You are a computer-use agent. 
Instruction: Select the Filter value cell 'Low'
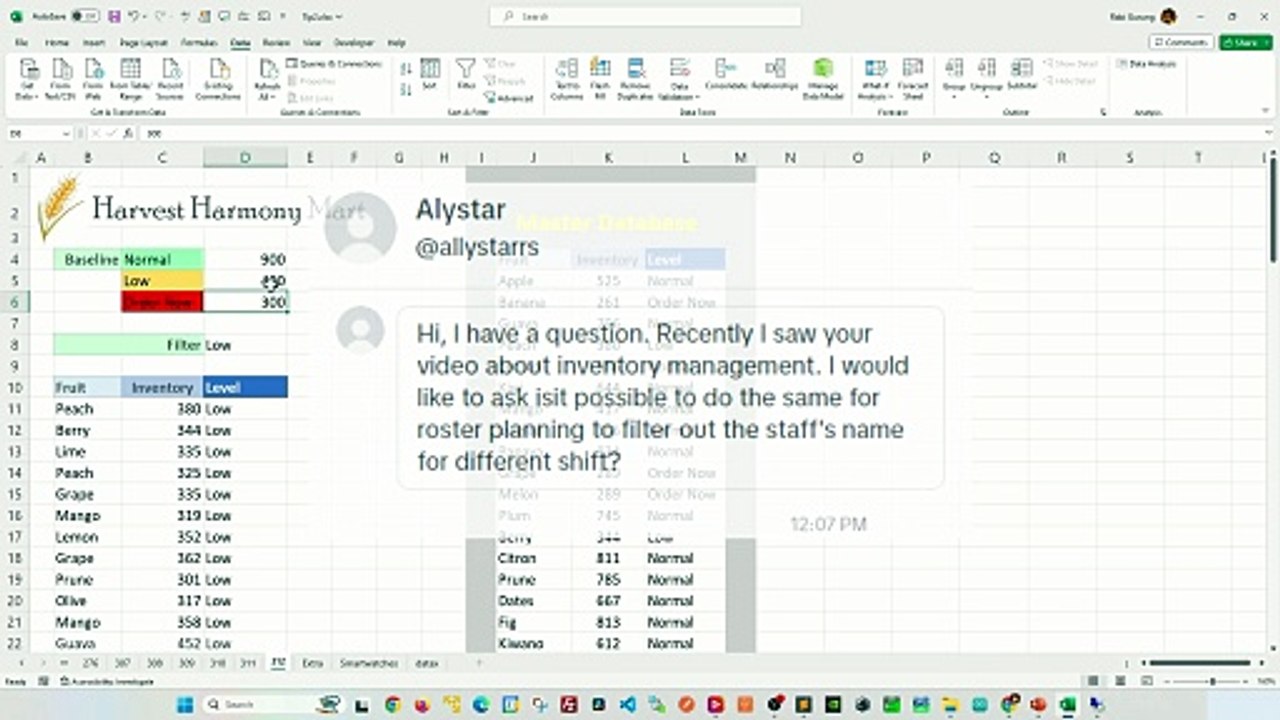click(245, 345)
